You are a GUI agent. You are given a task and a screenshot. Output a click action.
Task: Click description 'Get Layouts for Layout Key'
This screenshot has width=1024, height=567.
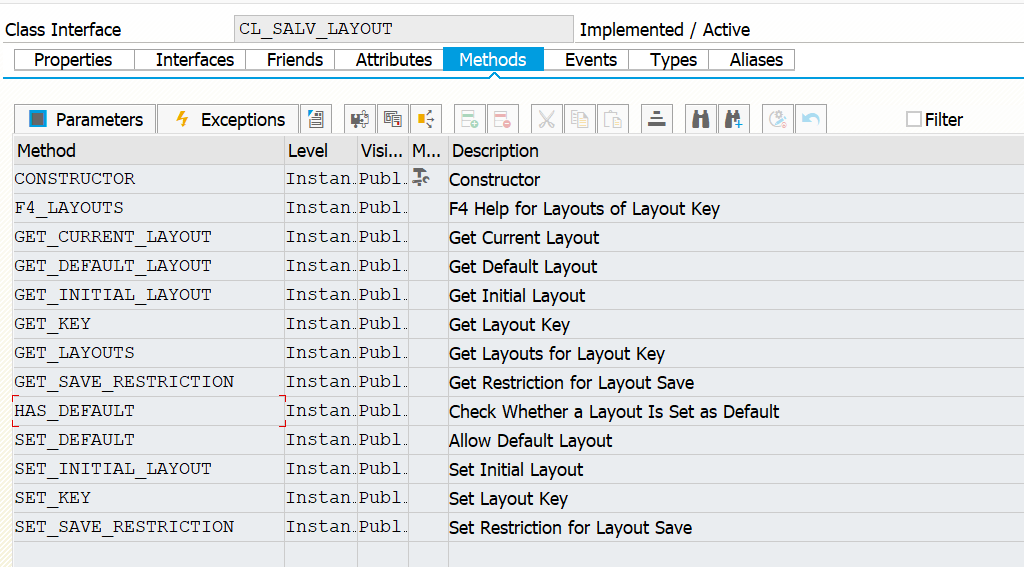point(556,354)
